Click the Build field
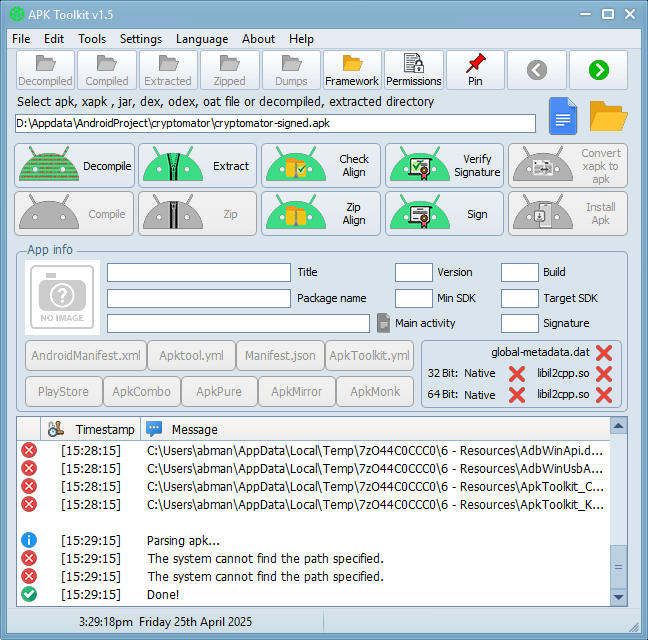 coord(520,273)
